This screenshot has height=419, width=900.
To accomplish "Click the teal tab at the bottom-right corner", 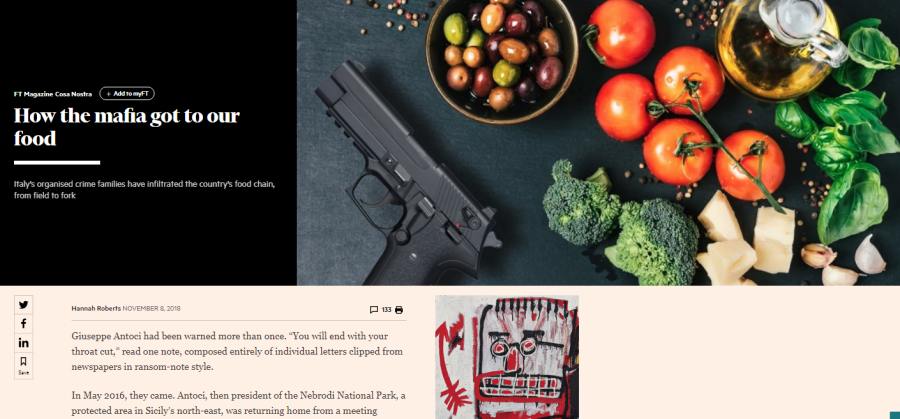I will (x=895, y=415).
